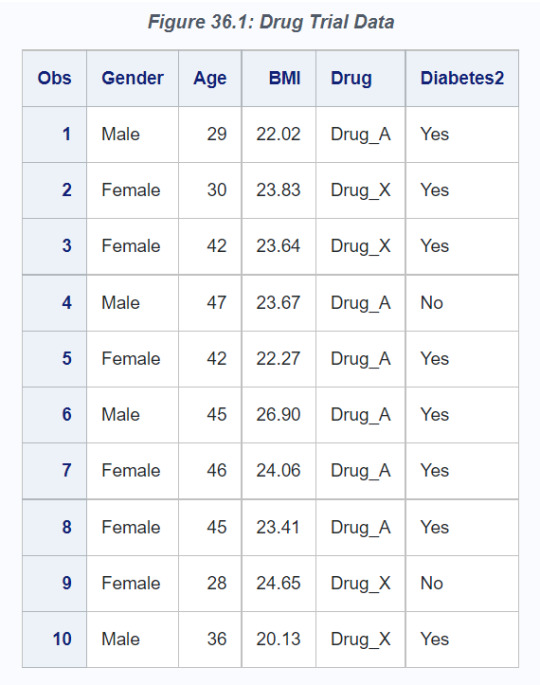Viewport: 540px width, 685px height.
Task: Click BMI value 20.13 in last row
Action: coord(279,639)
